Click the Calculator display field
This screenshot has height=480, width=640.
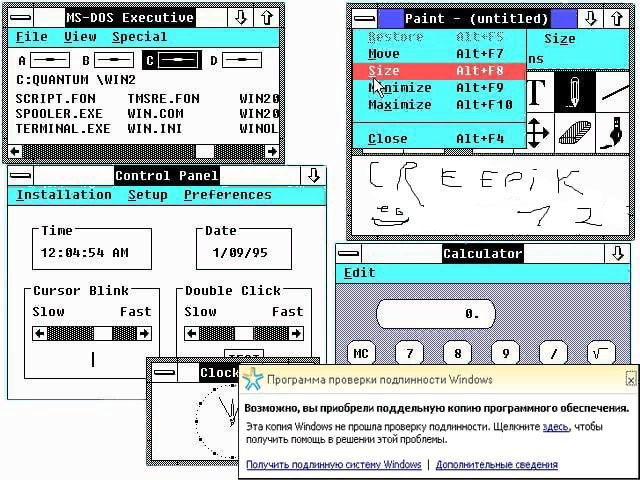(x=436, y=314)
